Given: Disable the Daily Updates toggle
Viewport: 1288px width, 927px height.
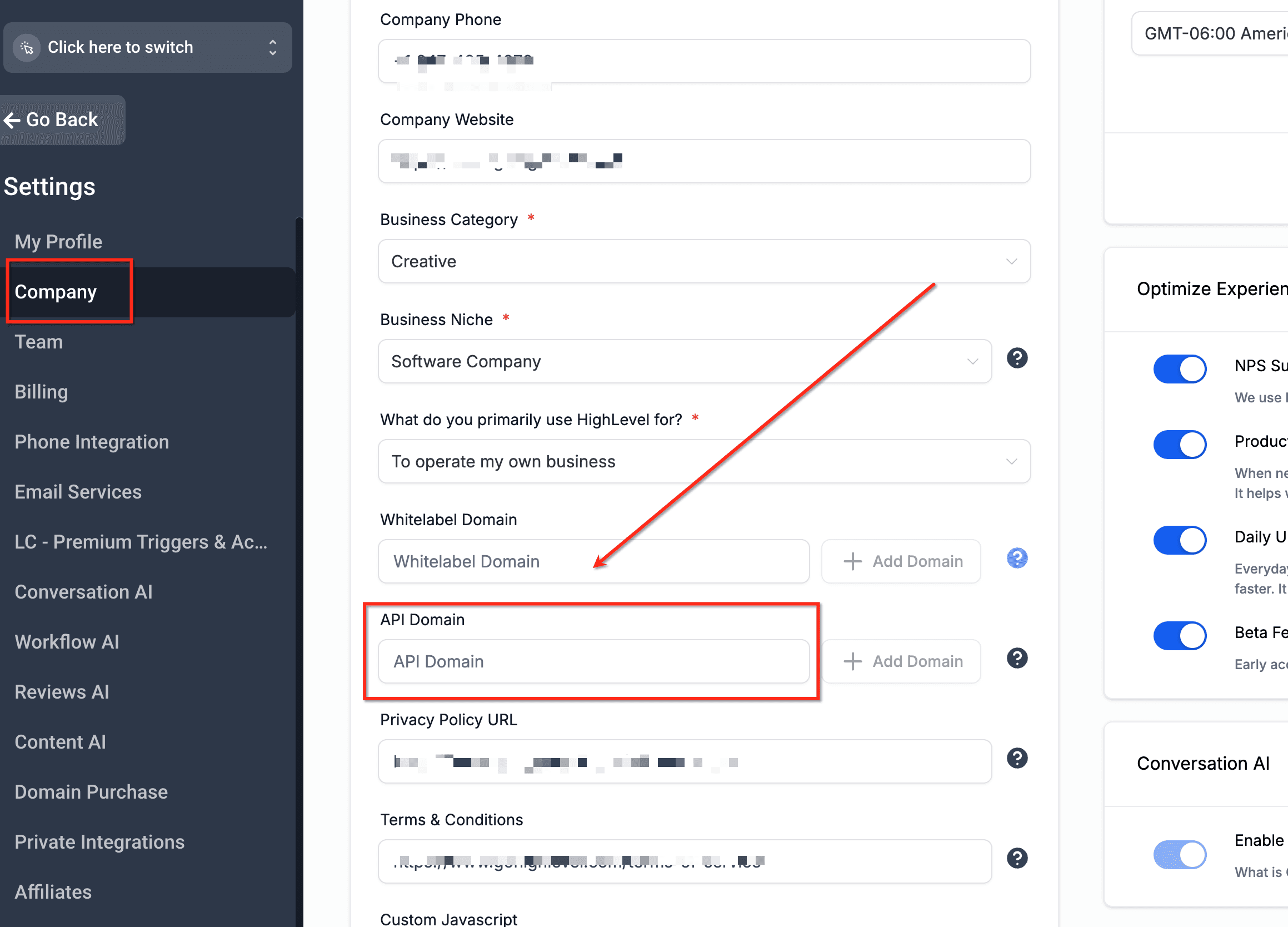Looking at the screenshot, I should (x=1180, y=540).
